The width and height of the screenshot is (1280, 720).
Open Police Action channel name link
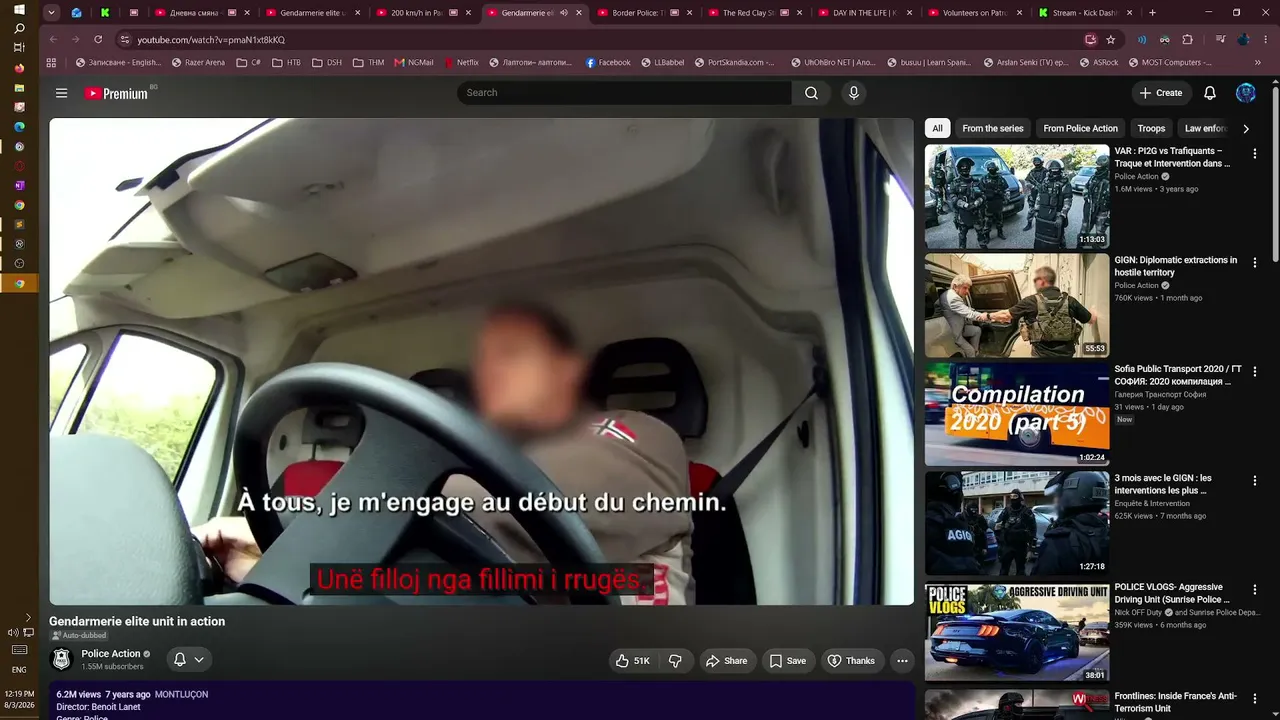(x=111, y=654)
